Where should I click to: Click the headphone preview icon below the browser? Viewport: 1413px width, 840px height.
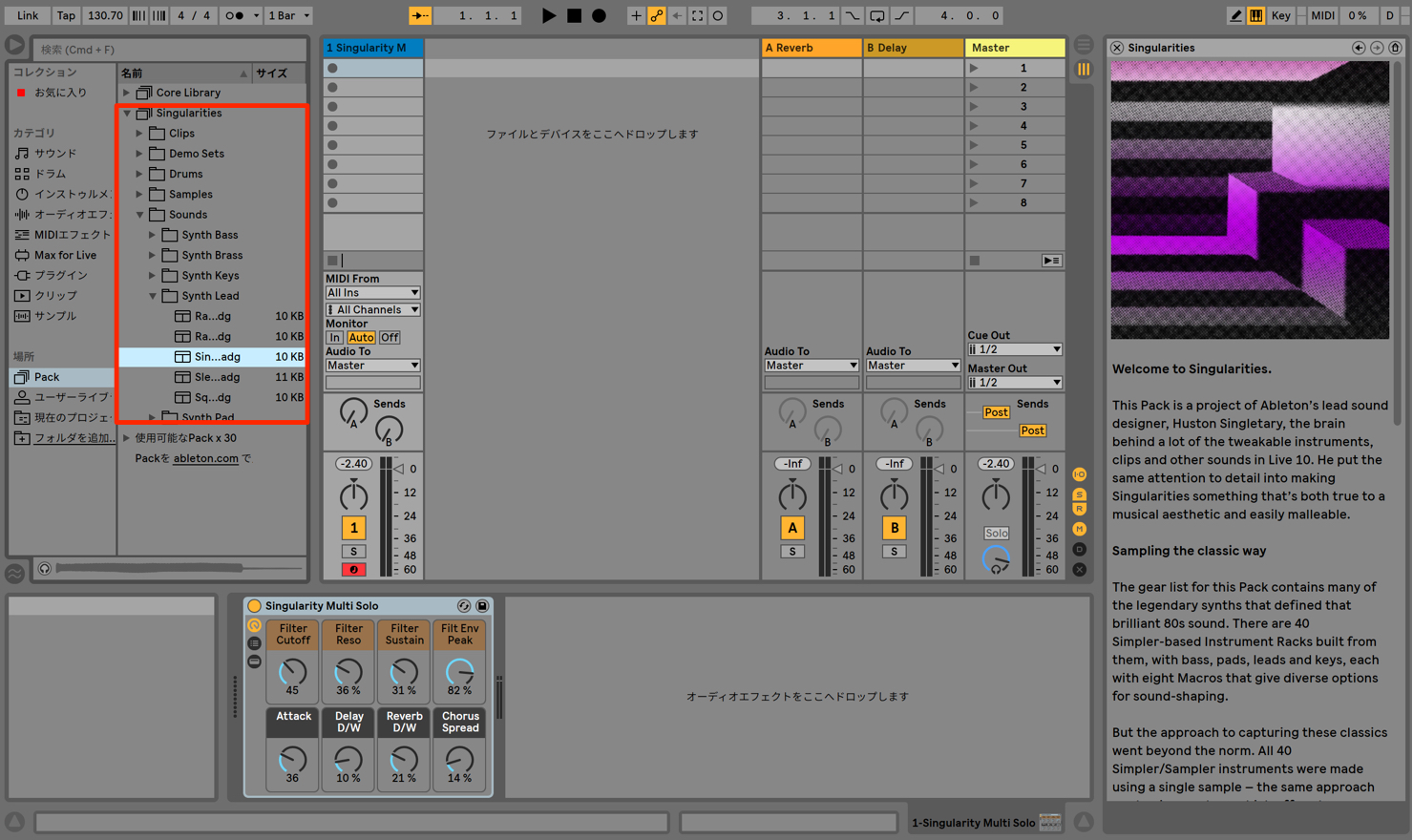pyautogui.click(x=44, y=569)
